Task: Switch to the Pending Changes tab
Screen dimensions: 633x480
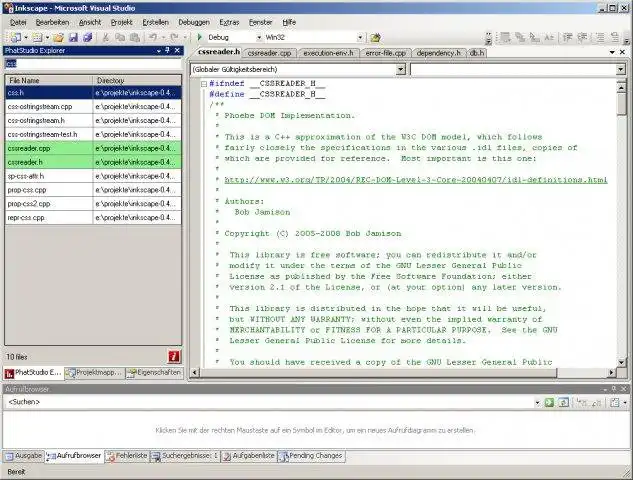Action: [311, 456]
